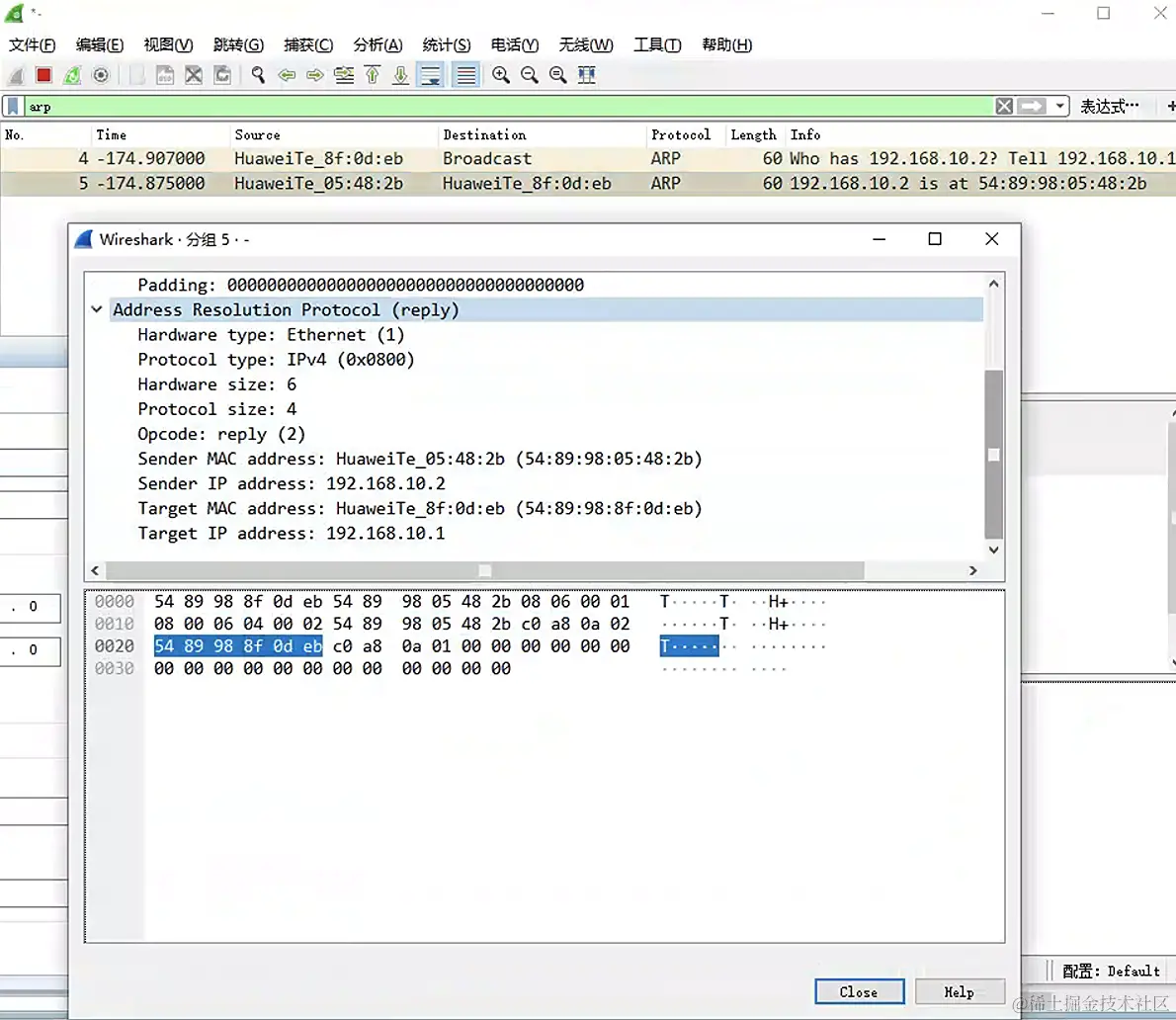Open the 分析(A) menu
1176x1020 pixels.
coord(378,45)
